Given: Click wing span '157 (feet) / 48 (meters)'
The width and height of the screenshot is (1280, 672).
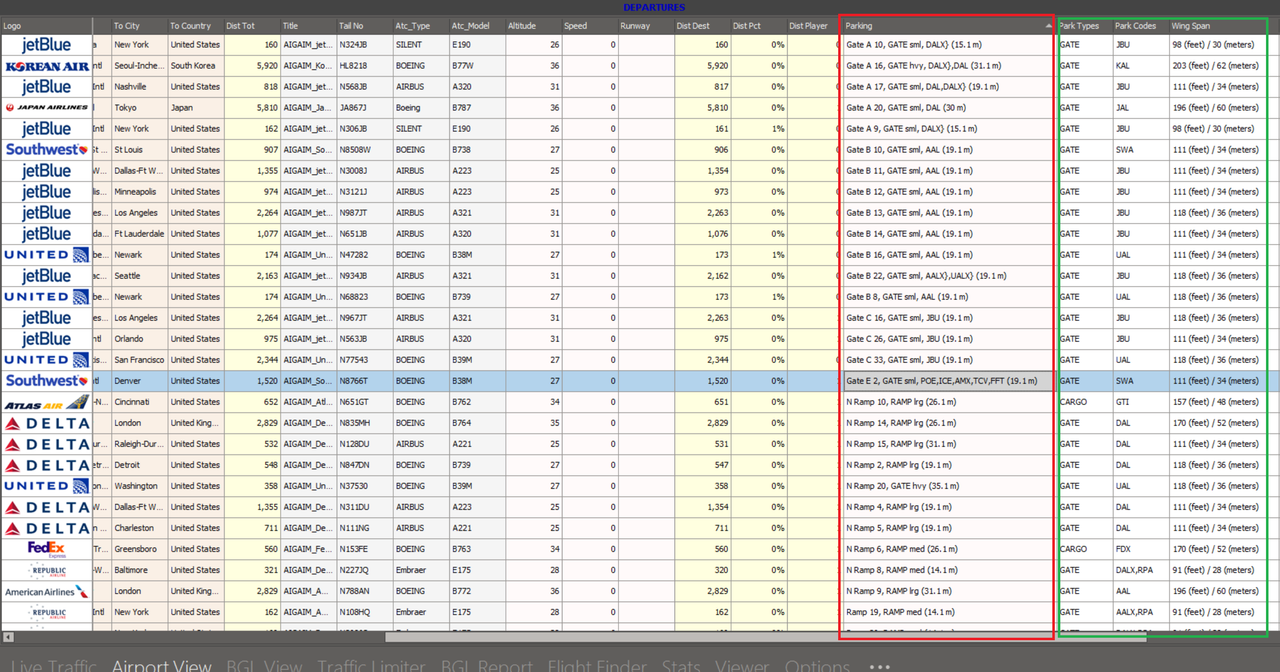Looking at the screenshot, I should point(1218,402).
